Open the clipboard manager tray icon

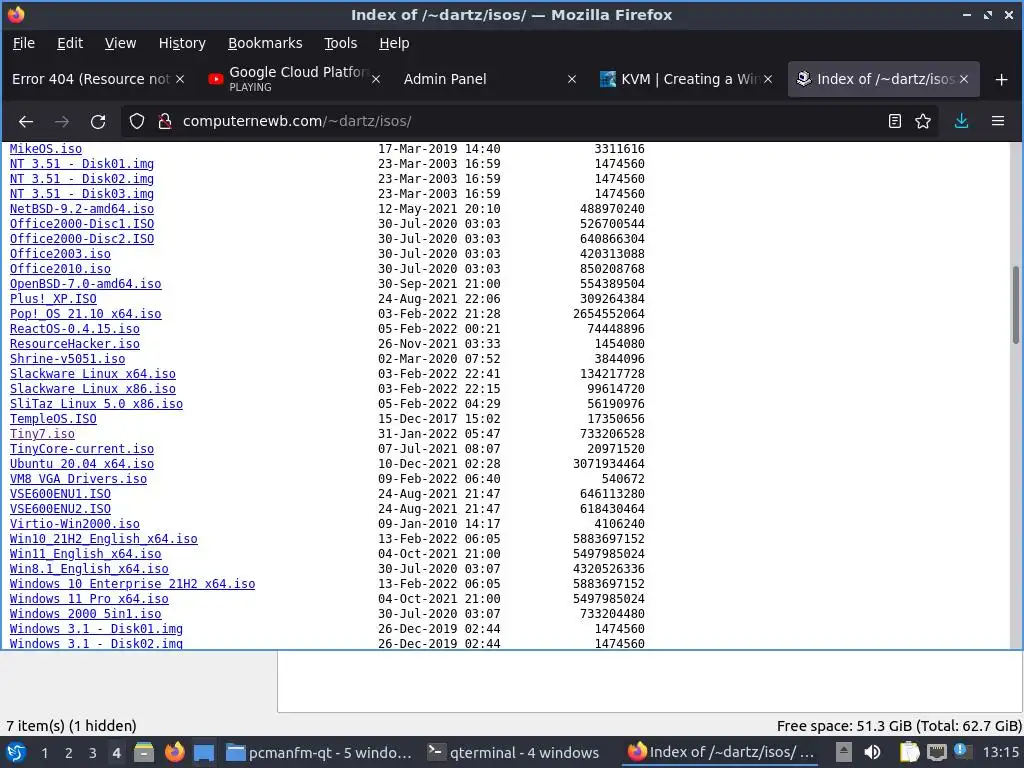(x=908, y=752)
